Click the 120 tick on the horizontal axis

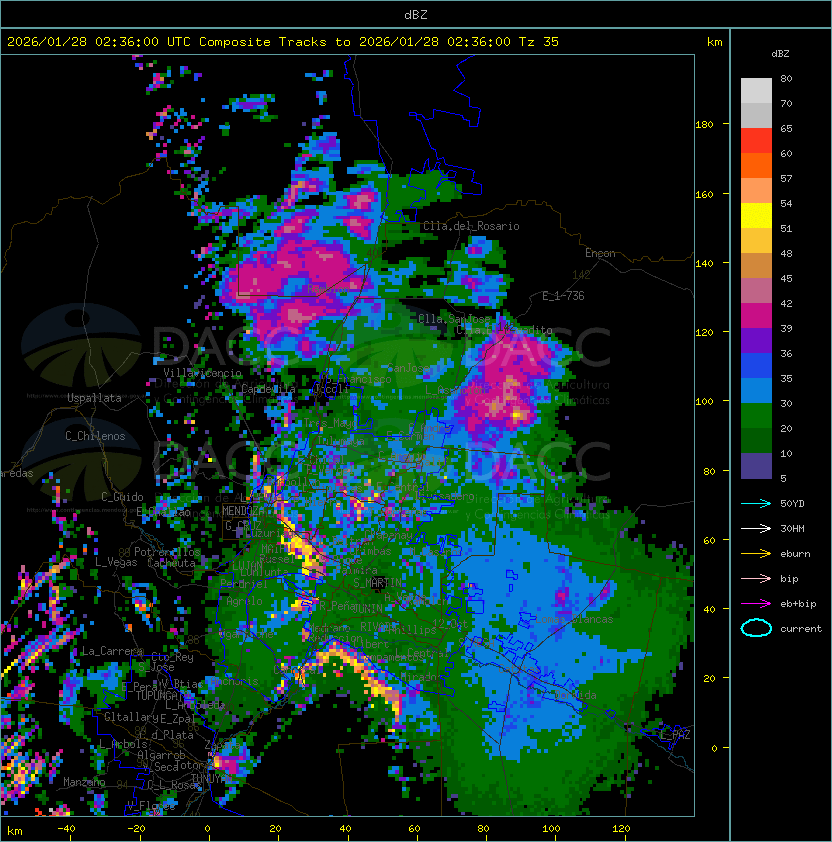coord(621,829)
